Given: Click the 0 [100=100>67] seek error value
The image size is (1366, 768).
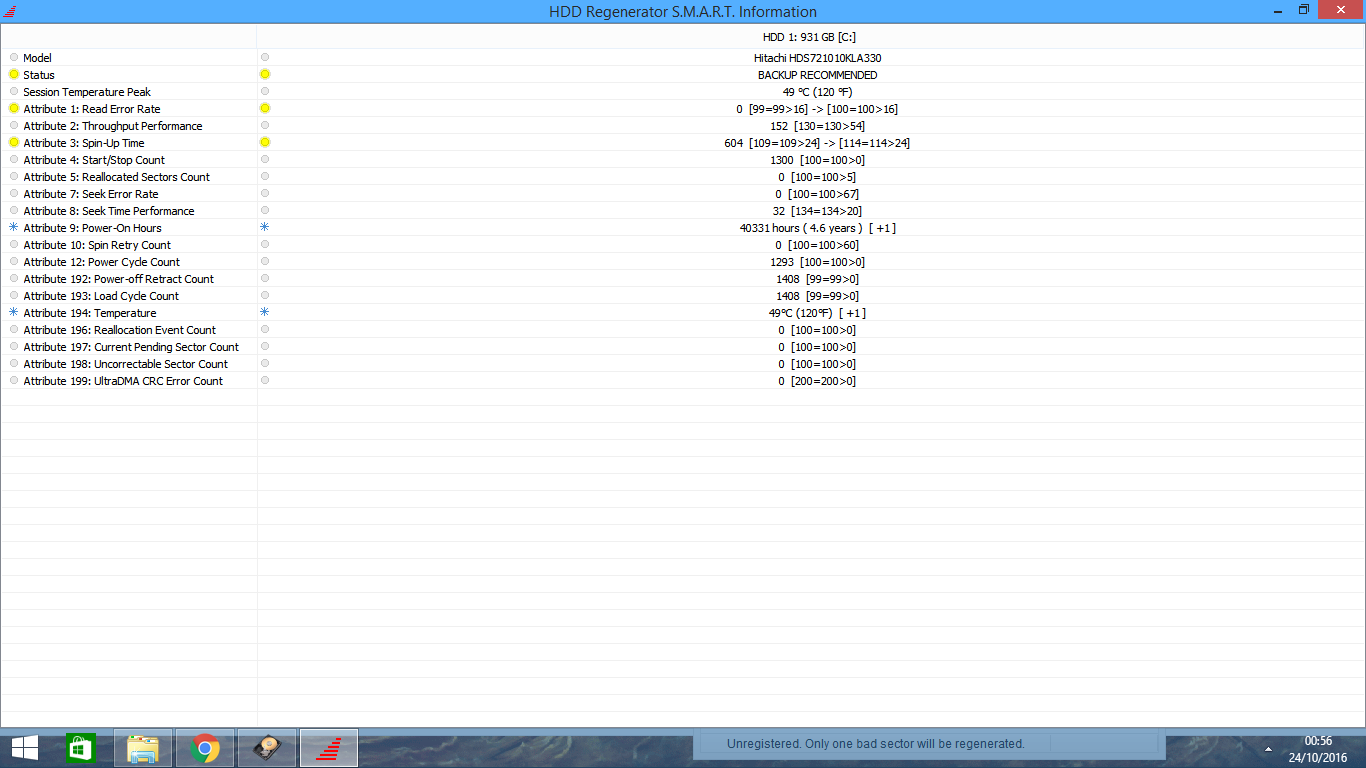Looking at the screenshot, I should coord(817,194).
